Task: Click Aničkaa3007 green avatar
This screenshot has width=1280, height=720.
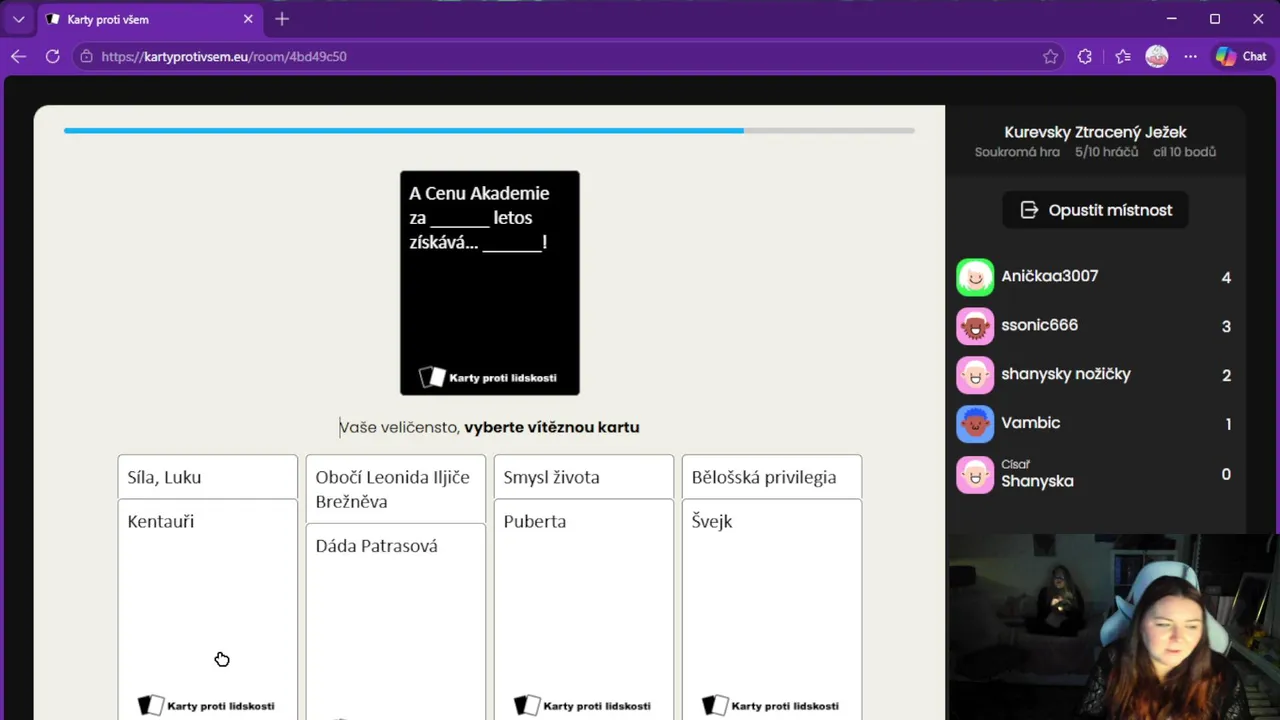Action: 975,277
